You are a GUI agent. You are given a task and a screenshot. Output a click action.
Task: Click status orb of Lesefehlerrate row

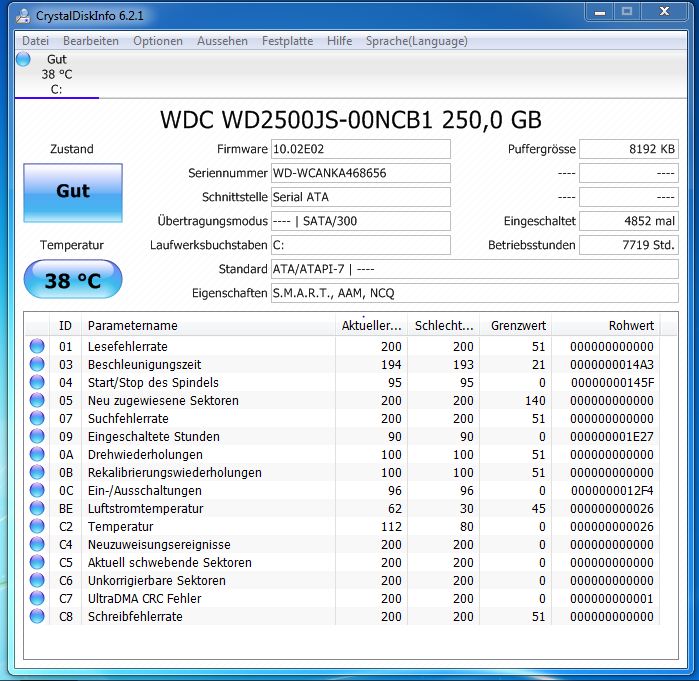[37, 346]
